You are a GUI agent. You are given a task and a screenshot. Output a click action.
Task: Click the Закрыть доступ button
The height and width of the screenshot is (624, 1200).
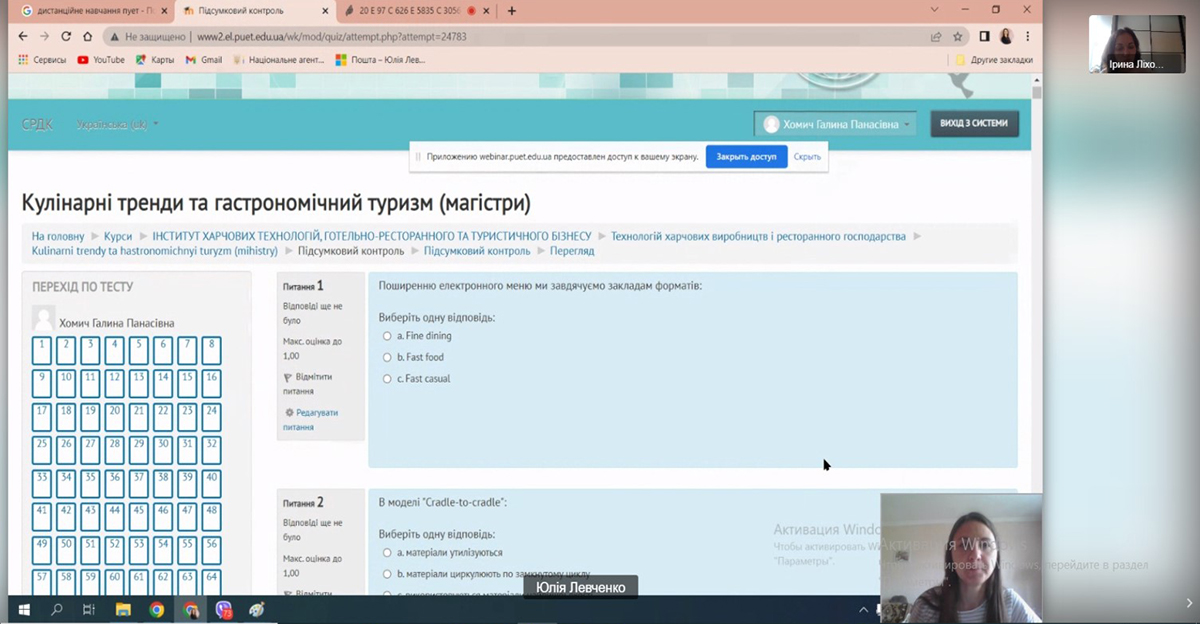coord(746,157)
